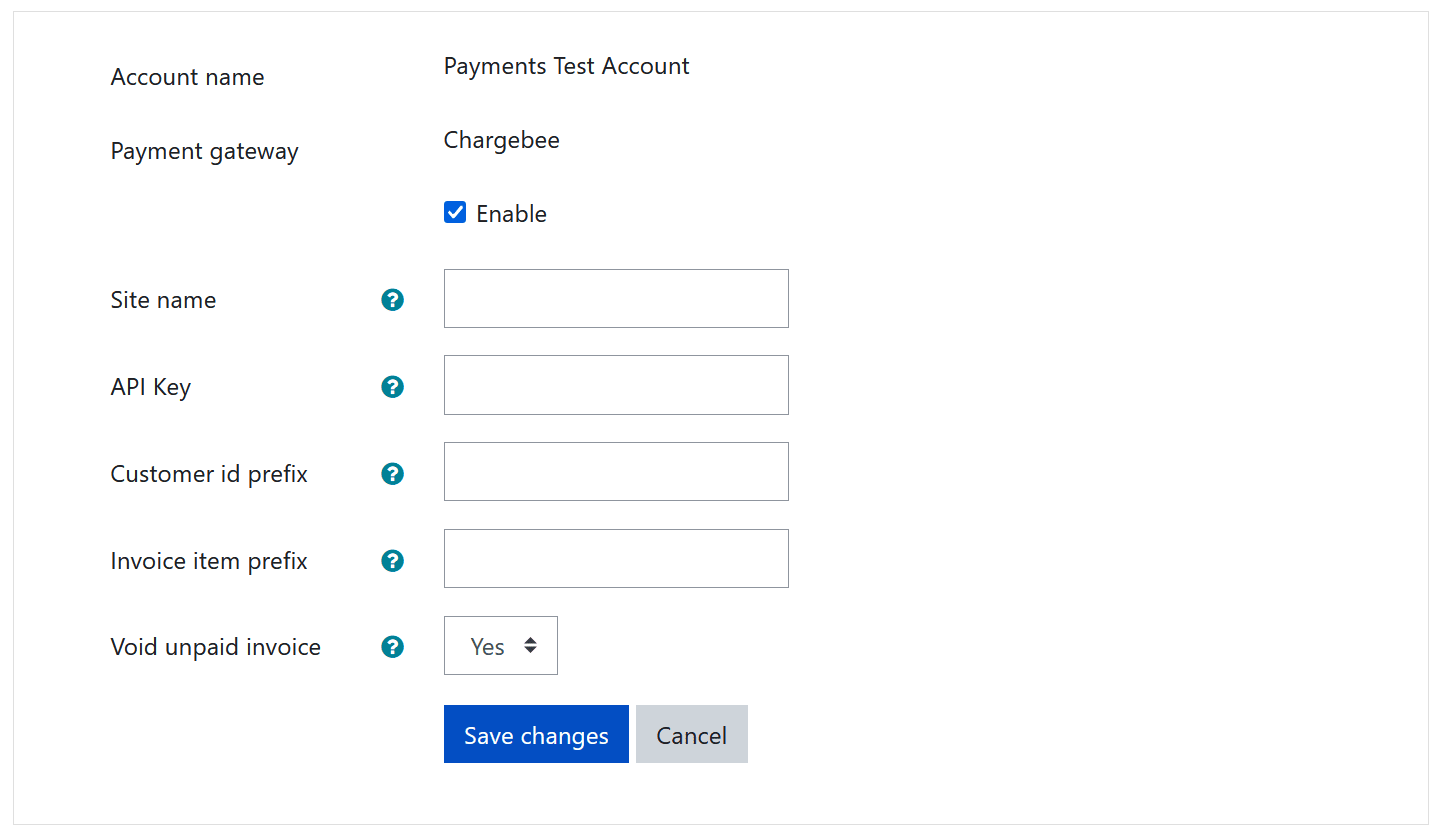Focus the Site name text box
The height and width of the screenshot is (838, 1441).
point(616,298)
